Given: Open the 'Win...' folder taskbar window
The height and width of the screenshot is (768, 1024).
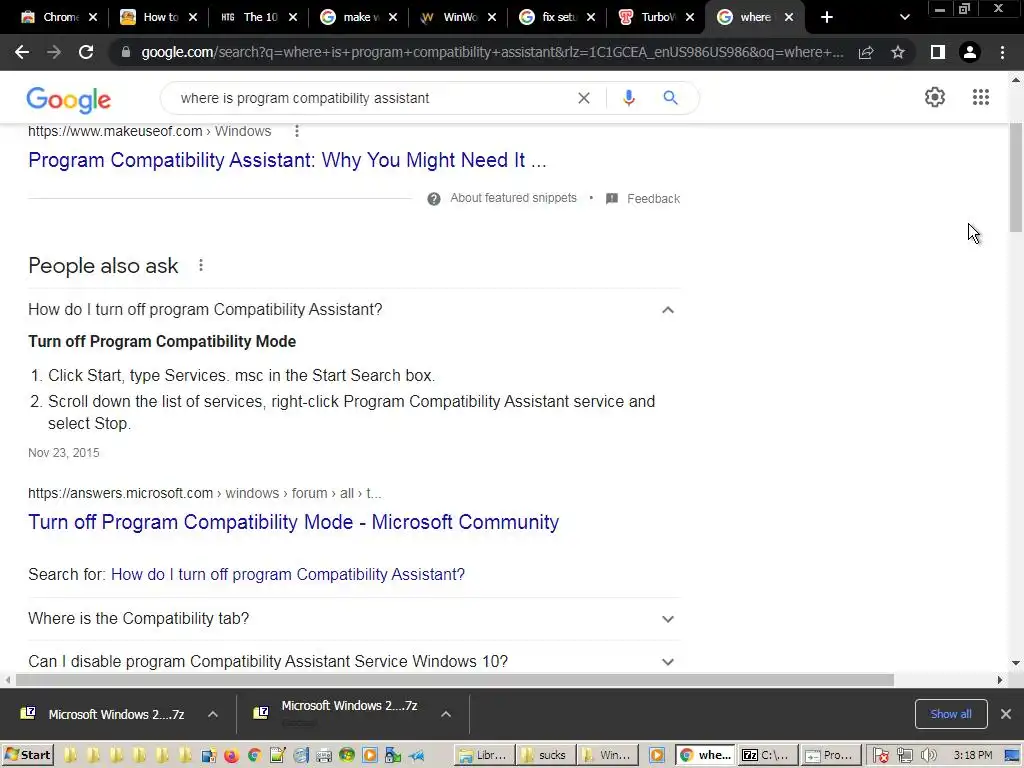Looking at the screenshot, I should pyautogui.click(x=607, y=756).
